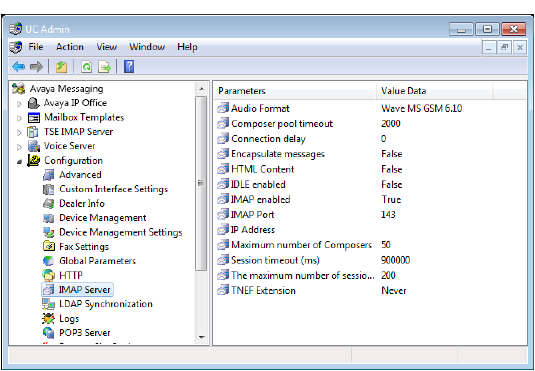Click the Logs bug icon

click(48, 318)
